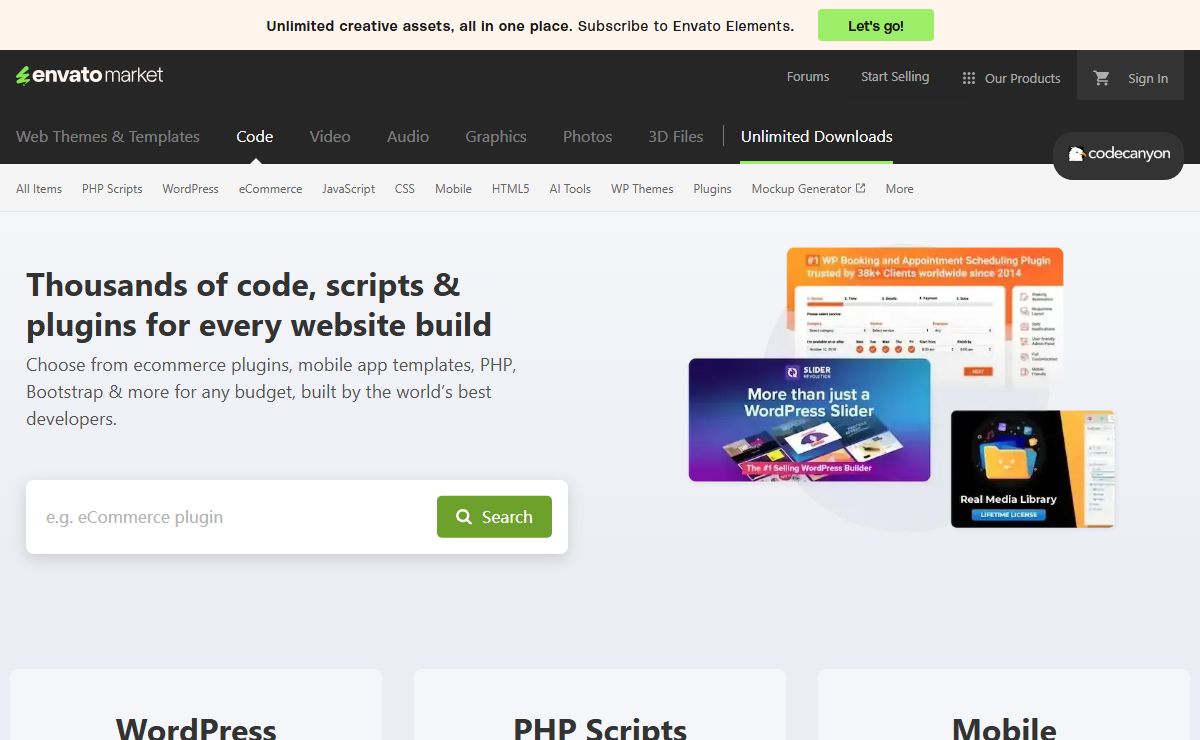
Task: Open Web Themes & Templates menu
Action: click(x=108, y=137)
